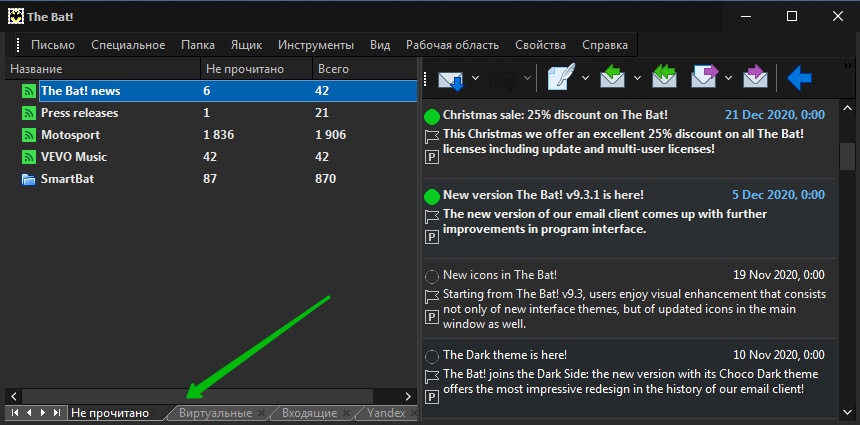Screen dimensions: 860x425
Task: Click the scroll down arrow of message list
Action: (x=847, y=412)
